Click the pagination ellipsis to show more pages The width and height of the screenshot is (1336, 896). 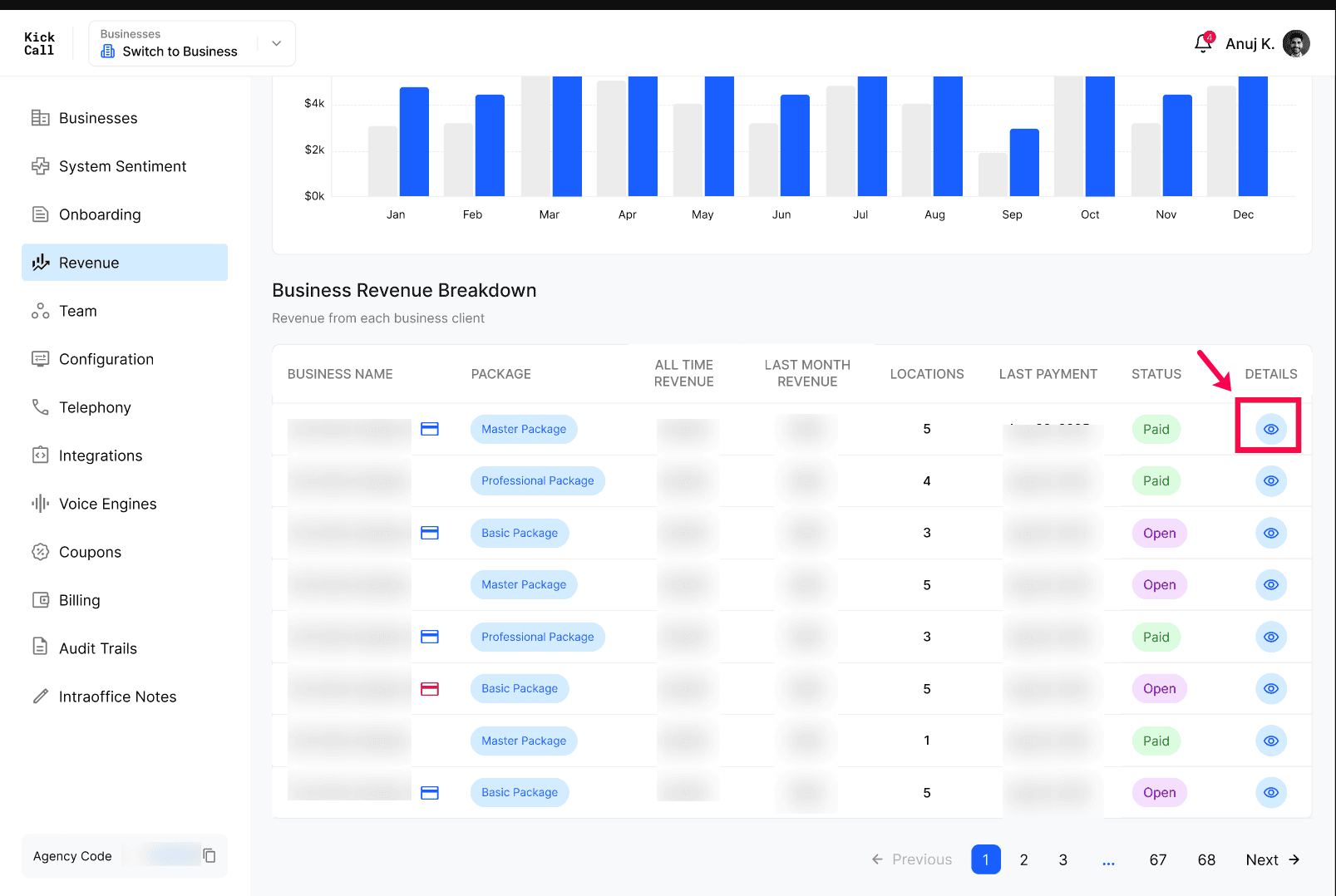1108,860
